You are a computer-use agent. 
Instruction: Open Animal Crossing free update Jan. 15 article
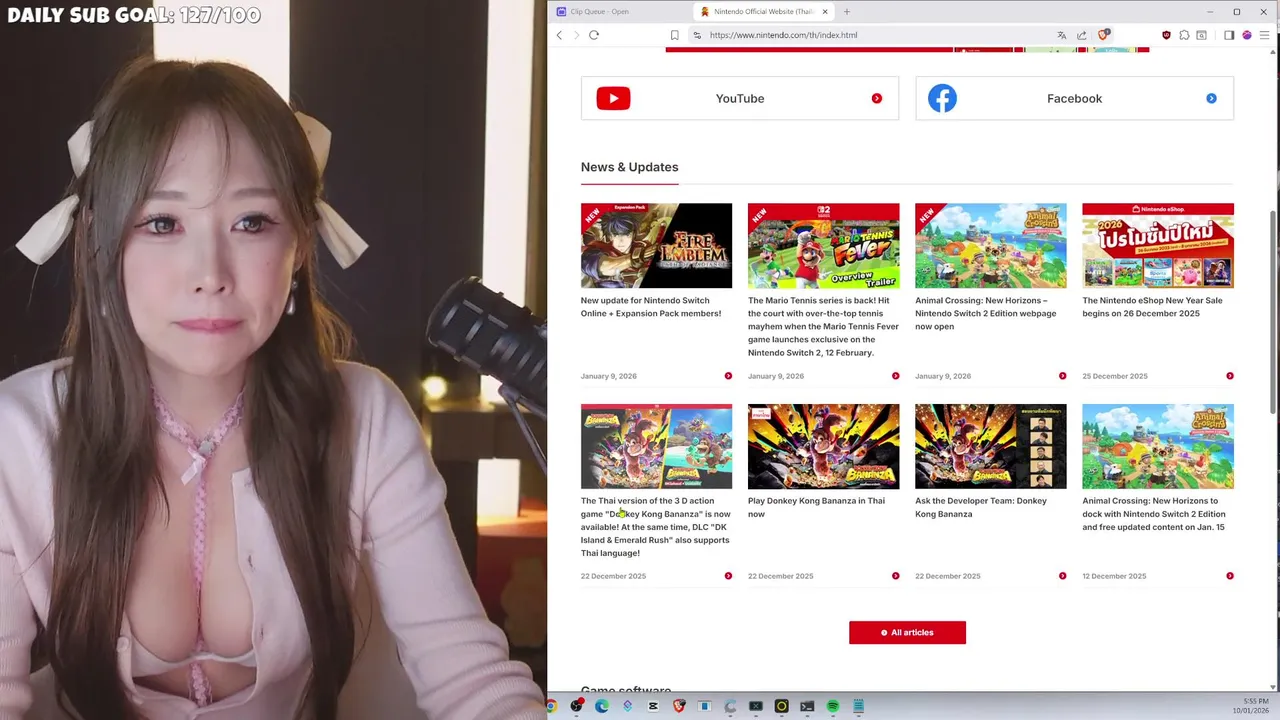point(1154,514)
